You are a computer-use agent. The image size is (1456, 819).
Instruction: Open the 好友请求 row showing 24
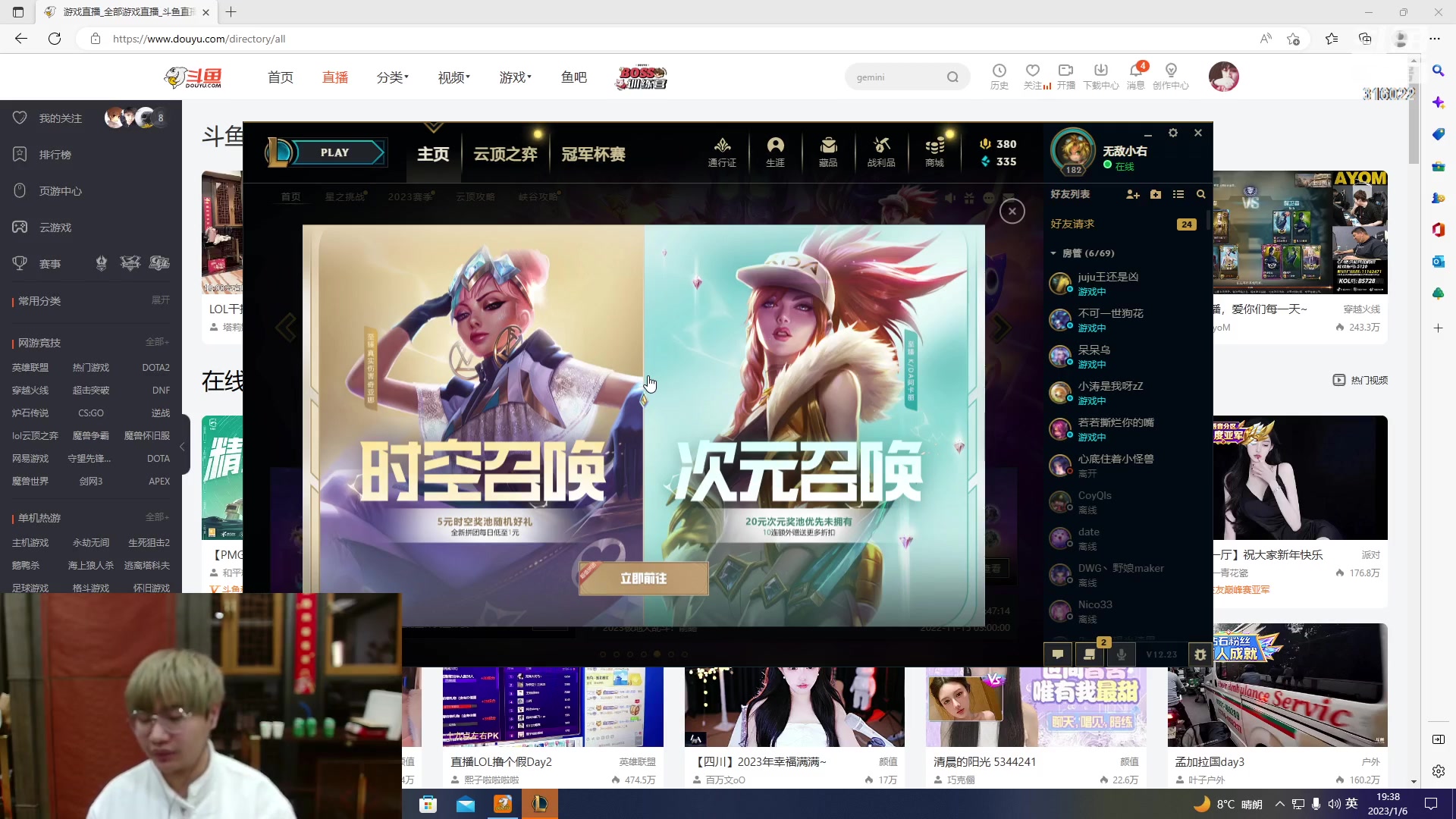pyautogui.click(x=1125, y=224)
